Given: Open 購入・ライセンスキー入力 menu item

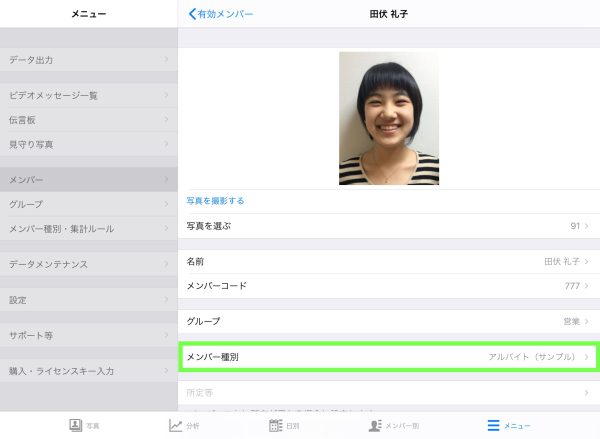Looking at the screenshot, I should tap(88, 371).
